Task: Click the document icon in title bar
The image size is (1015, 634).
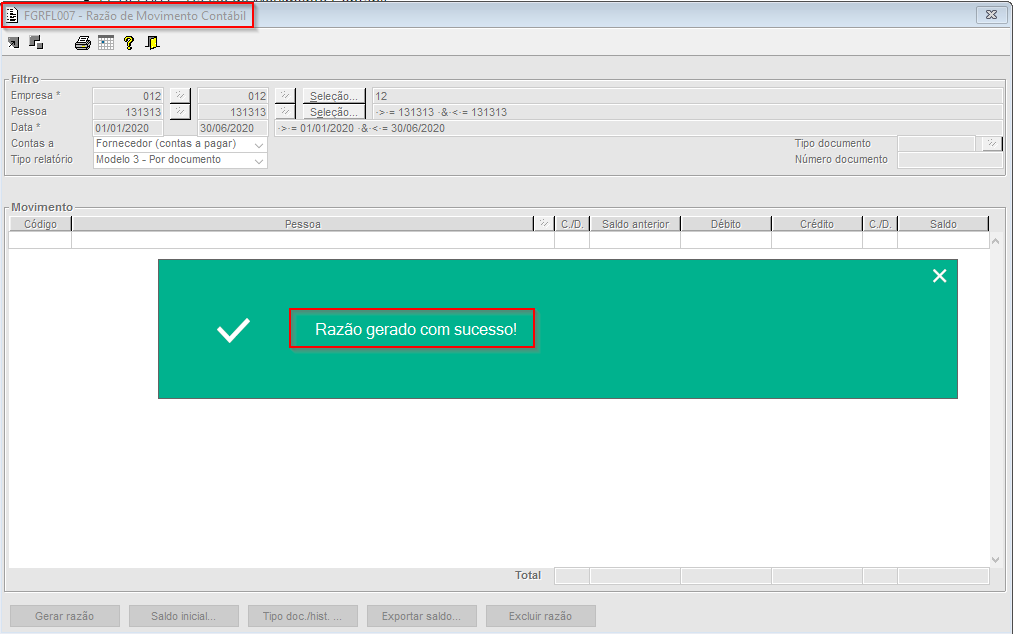Action: pos(12,16)
